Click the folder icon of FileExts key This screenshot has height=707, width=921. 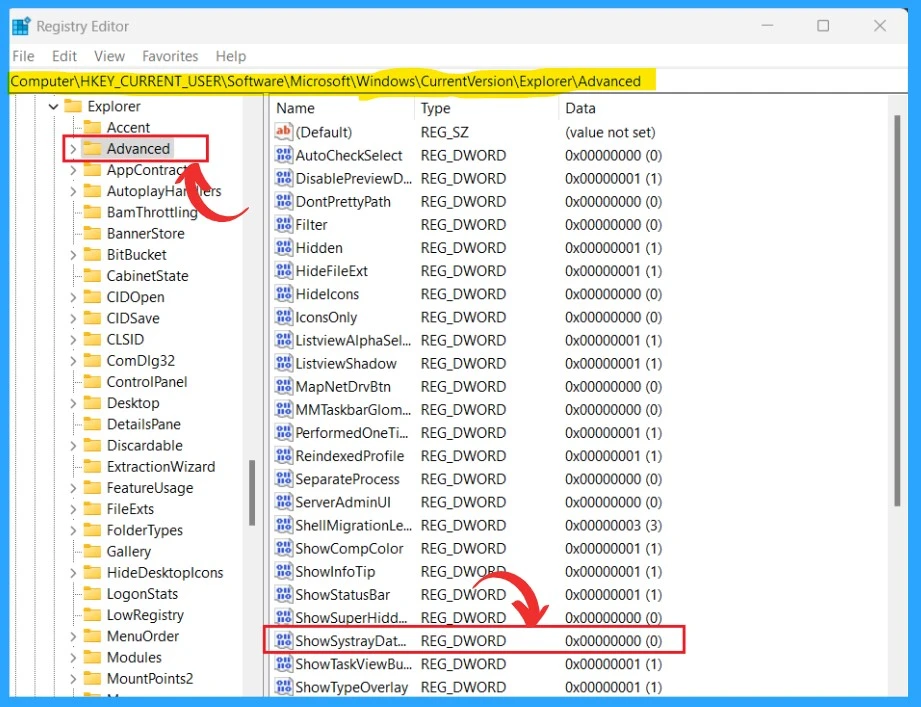[92, 509]
